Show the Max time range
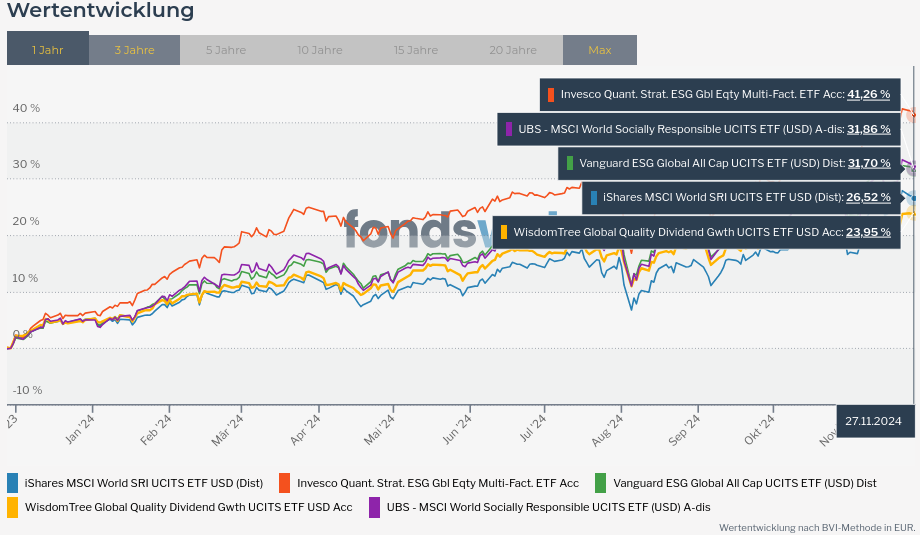920x535 pixels. point(599,50)
